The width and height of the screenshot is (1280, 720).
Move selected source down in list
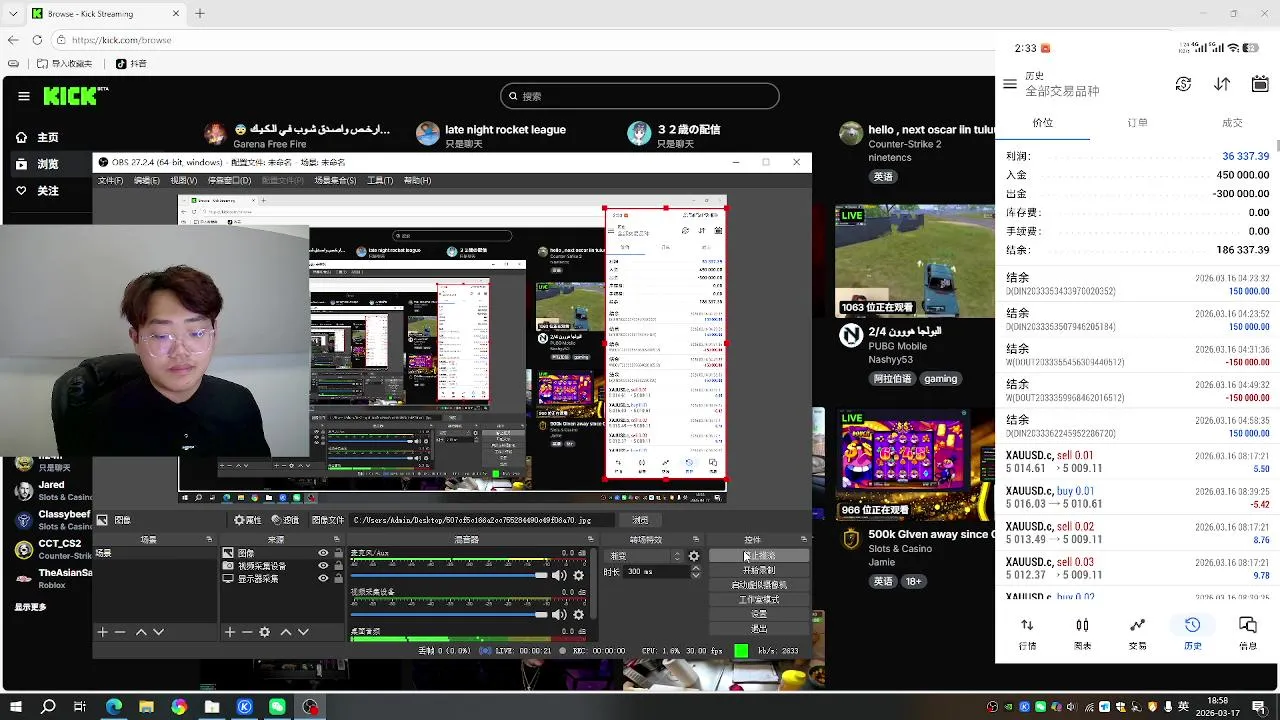coord(303,632)
